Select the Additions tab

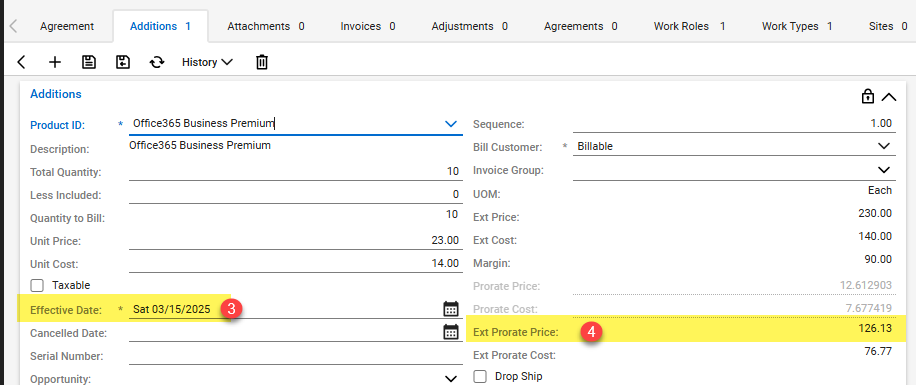tap(160, 26)
